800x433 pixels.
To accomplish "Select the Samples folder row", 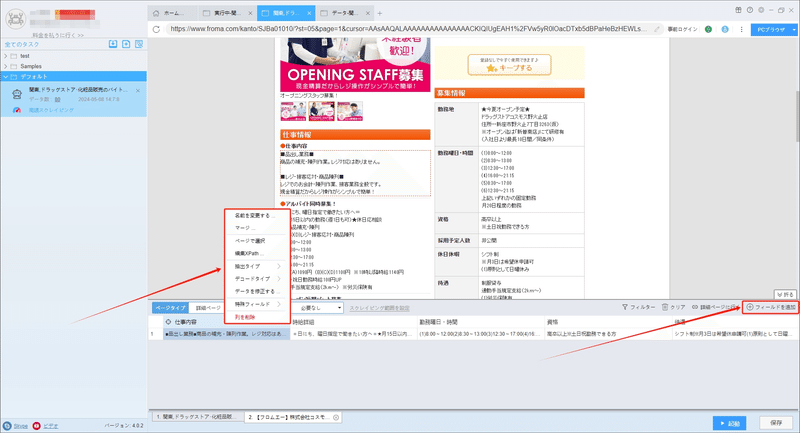I will [x=73, y=66].
